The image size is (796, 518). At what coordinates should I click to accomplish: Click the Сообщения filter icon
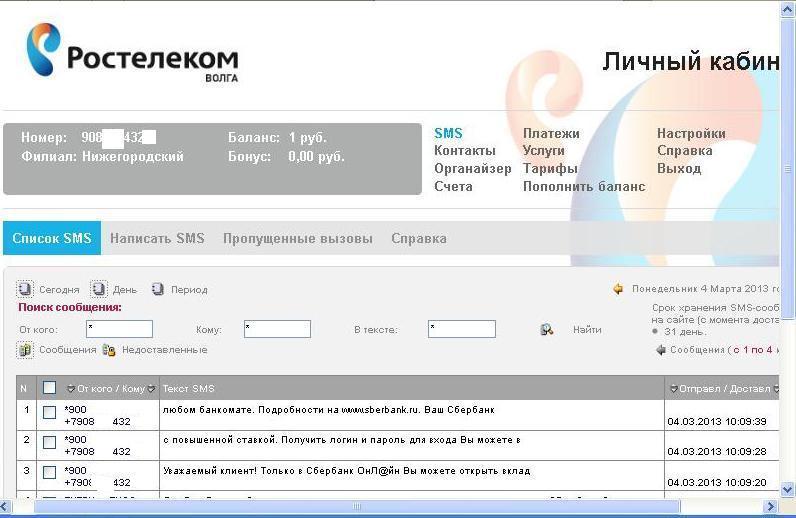[25, 350]
